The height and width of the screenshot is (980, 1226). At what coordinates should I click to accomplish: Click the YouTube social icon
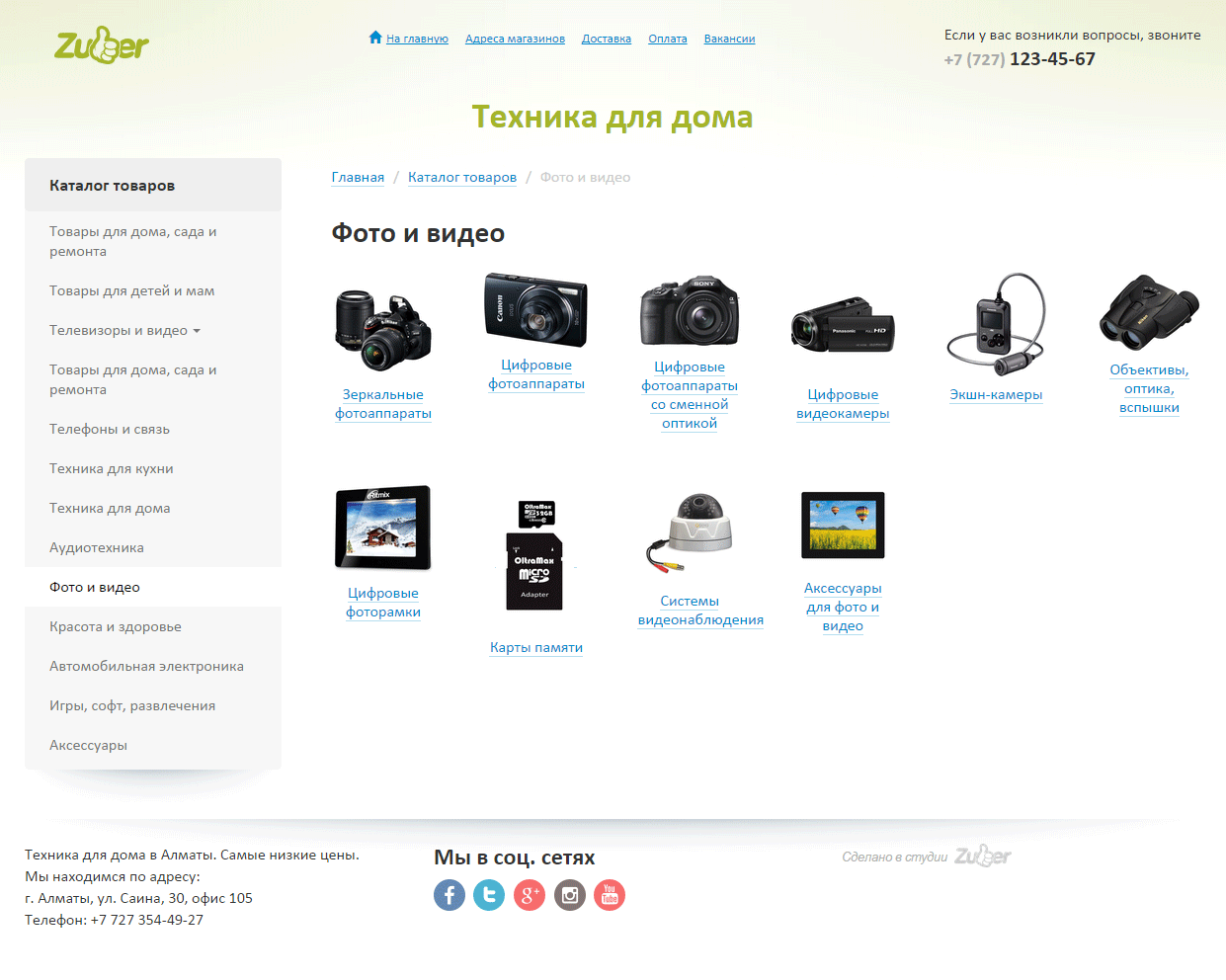click(610, 895)
